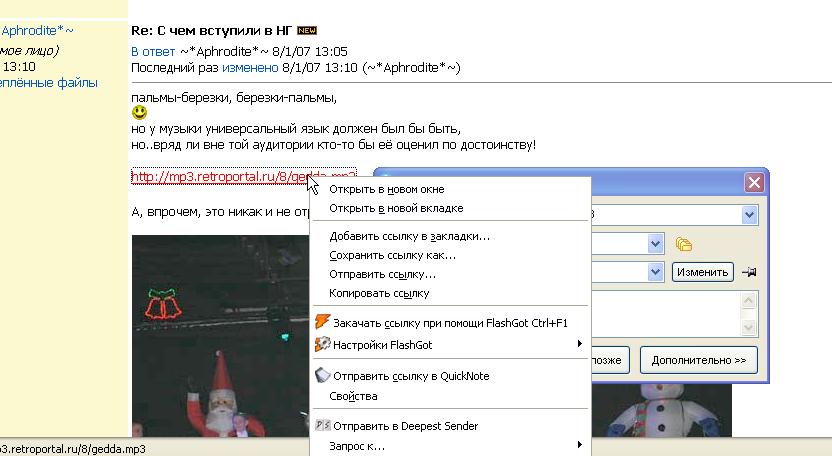Select Закачать ссылку при помощи FlashGot
Screen dimensions: 832x456
tap(450, 323)
